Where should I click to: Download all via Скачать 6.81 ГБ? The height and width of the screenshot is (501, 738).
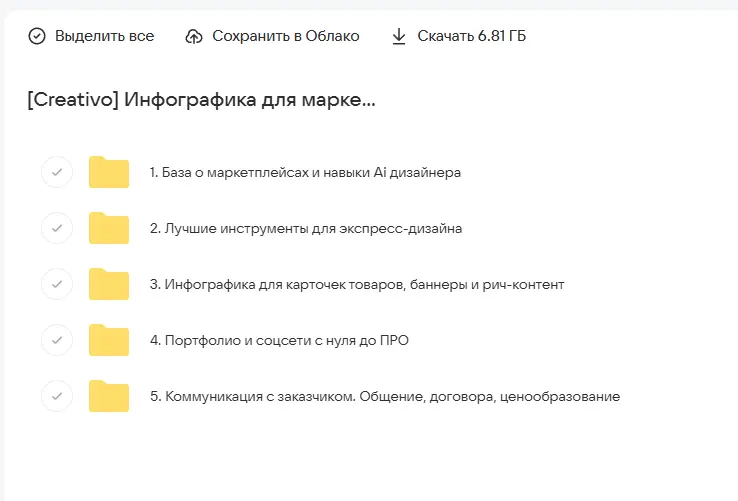(x=472, y=36)
